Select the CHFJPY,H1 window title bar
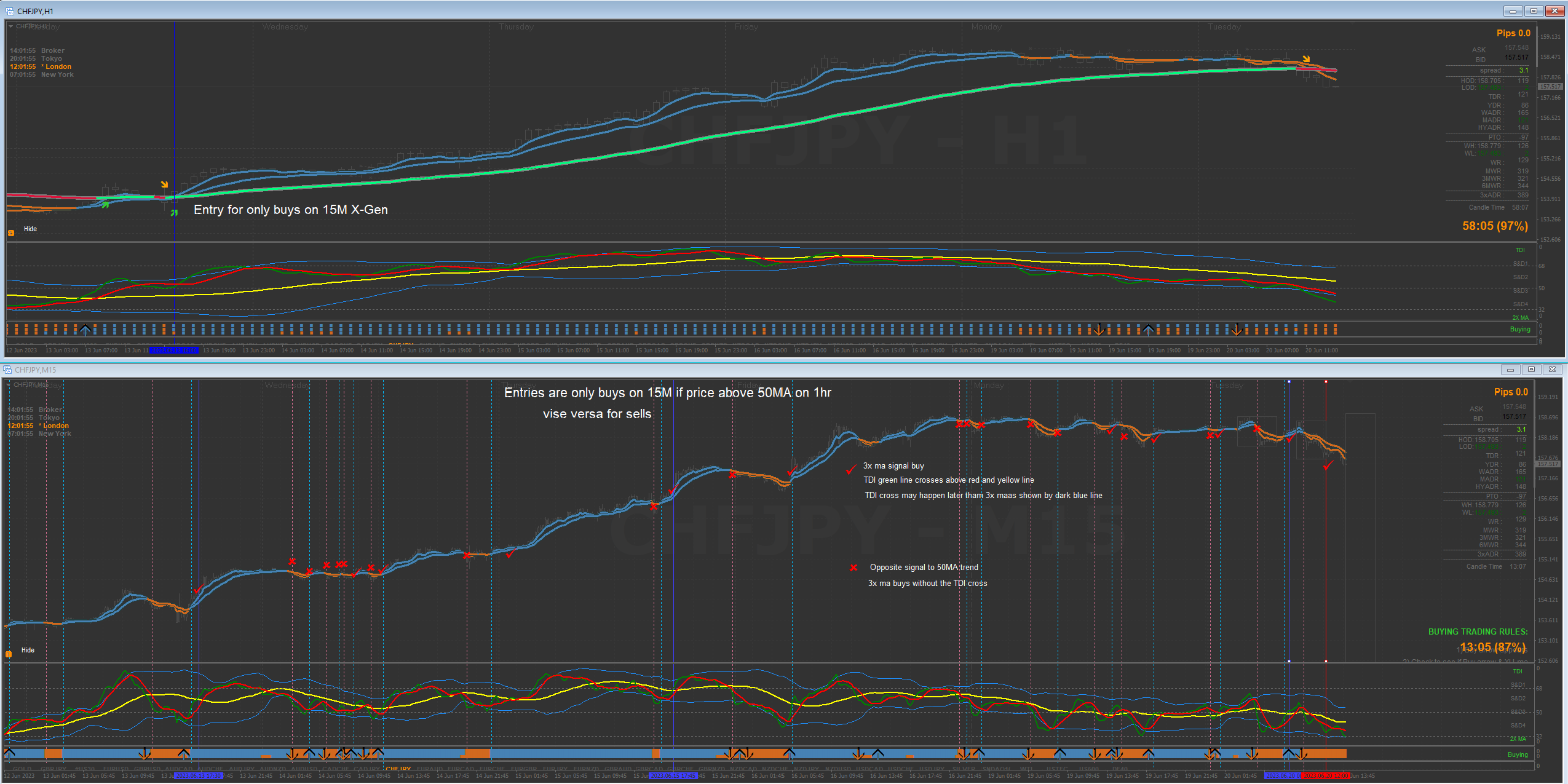Image resolution: width=1568 pixels, height=784 pixels. pos(738,11)
